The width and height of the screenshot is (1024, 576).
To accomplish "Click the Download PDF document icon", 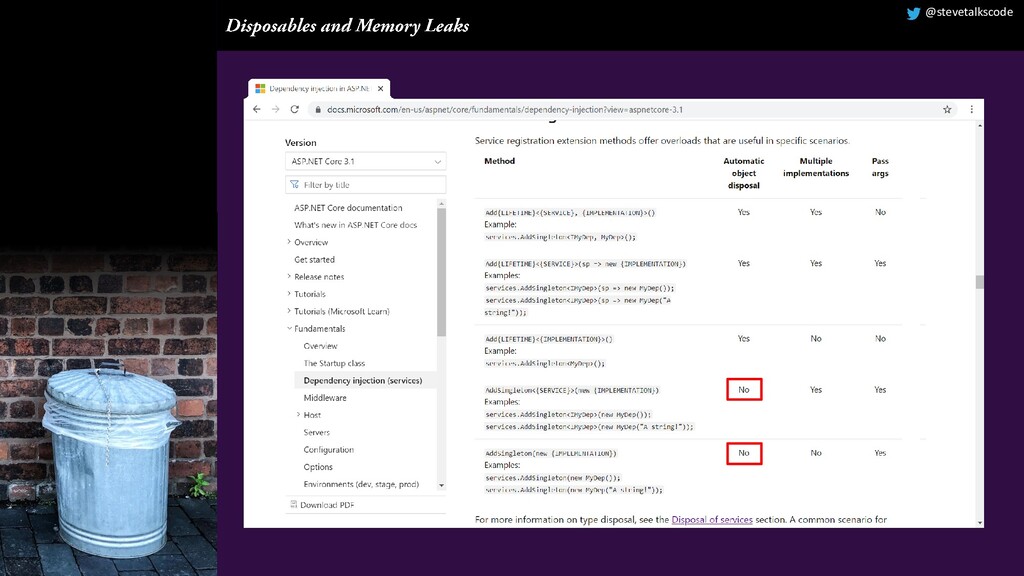I will coord(293,504).
